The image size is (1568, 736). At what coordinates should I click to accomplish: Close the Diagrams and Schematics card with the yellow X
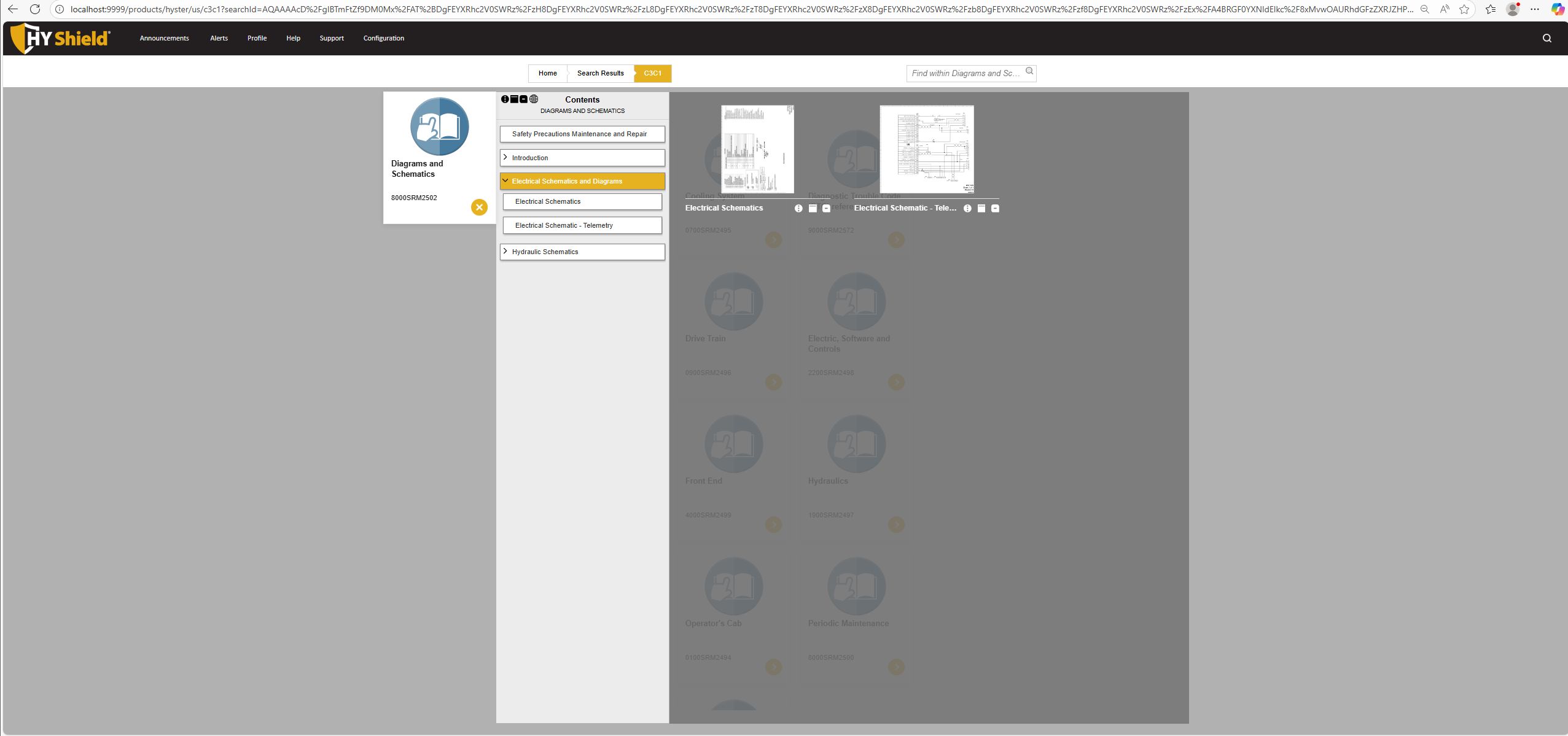click(x=479, y=207)
